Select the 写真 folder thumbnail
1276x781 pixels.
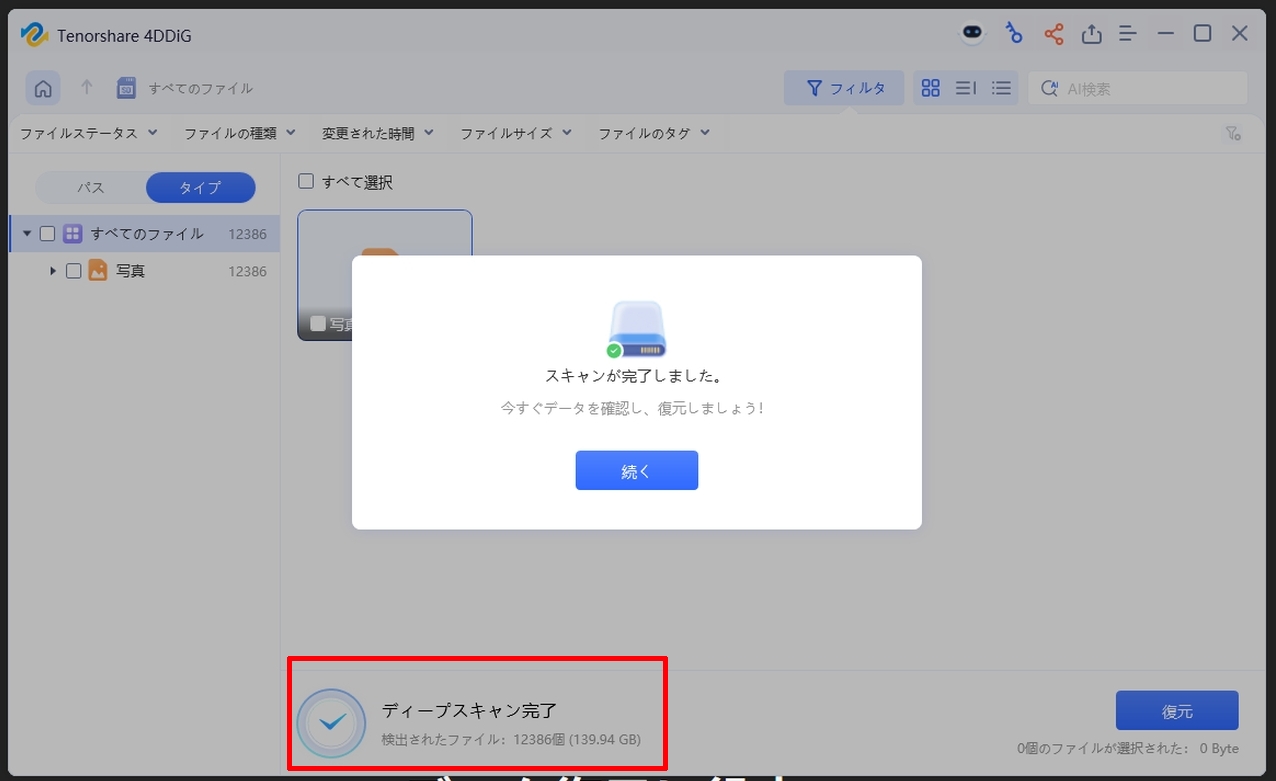click(385, 275)
